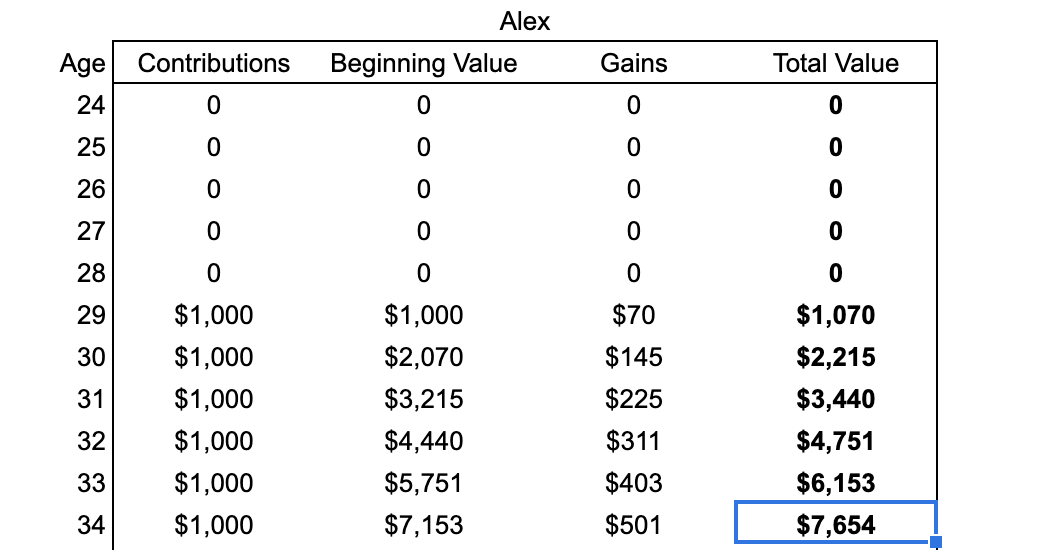Click the Contributions column header cell
1052x550 pixels.
pos(214,63)
